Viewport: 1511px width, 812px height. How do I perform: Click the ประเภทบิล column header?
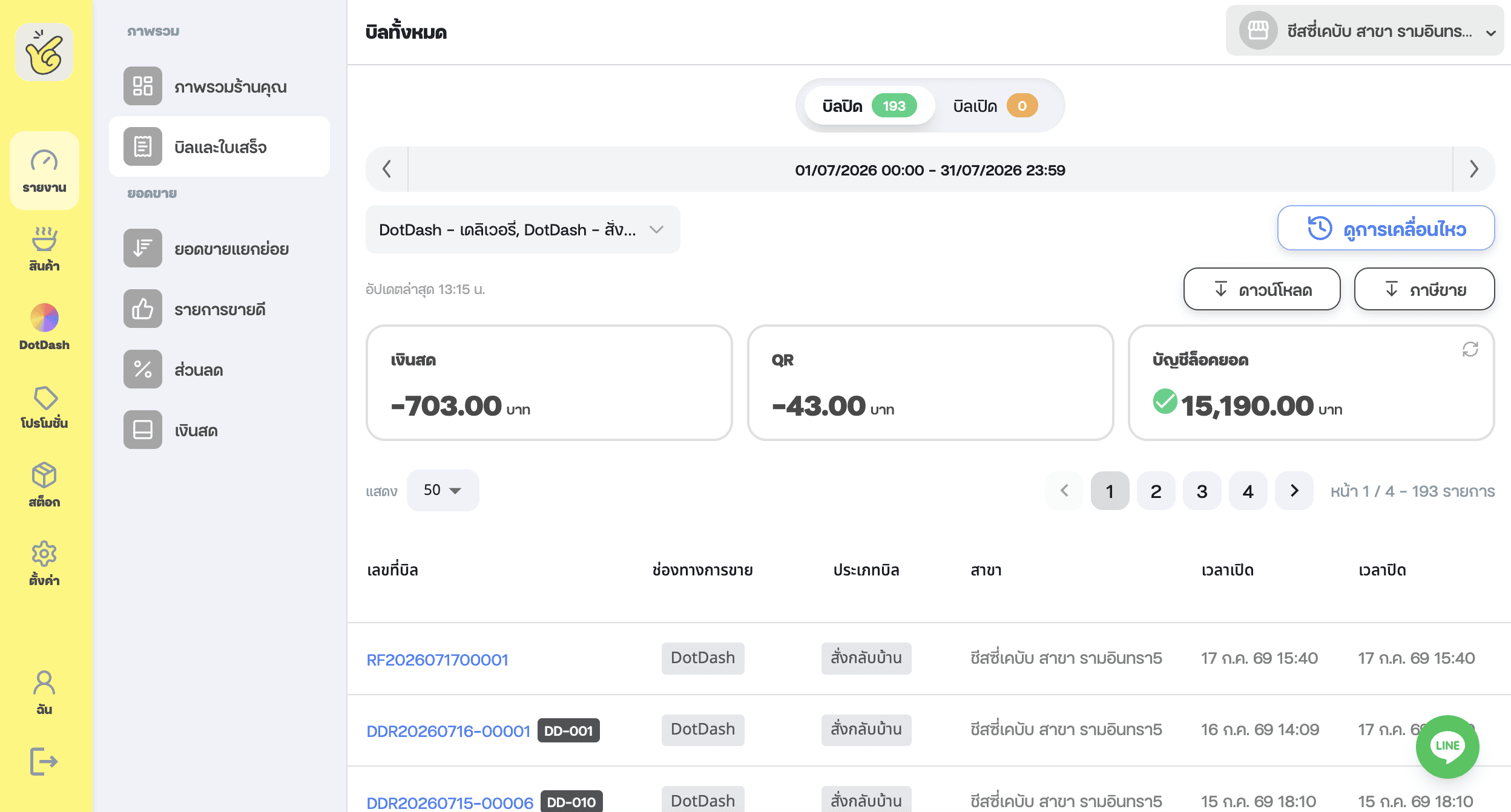pyautogui.click(x=866, y=570)
